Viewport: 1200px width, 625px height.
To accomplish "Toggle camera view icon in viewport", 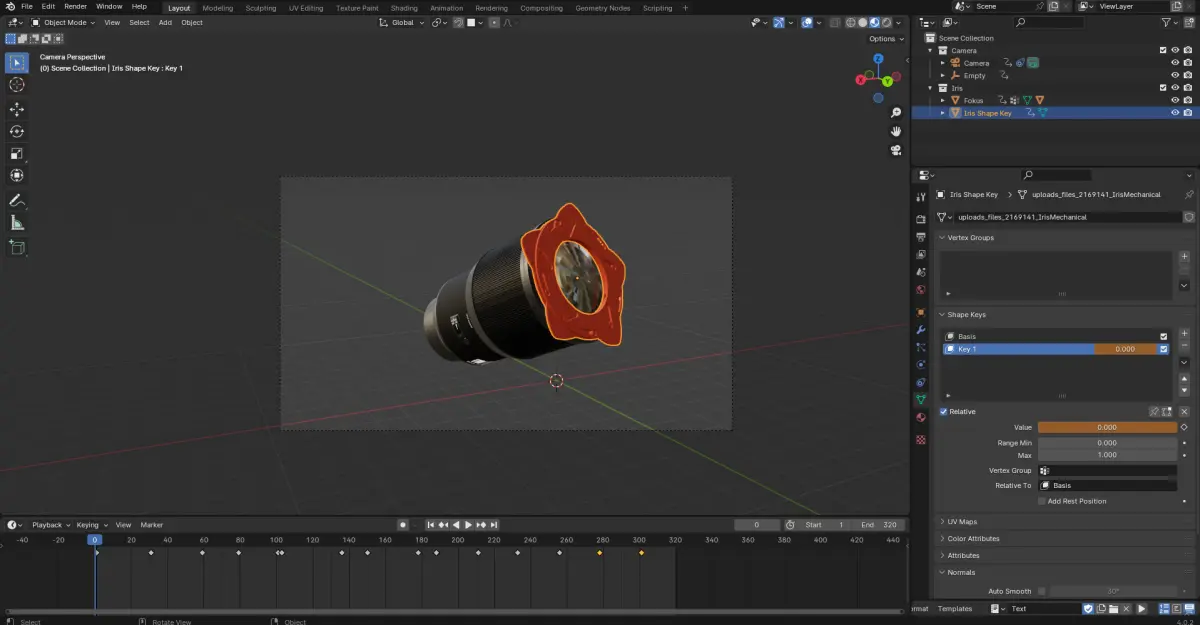I will point(896,150).
